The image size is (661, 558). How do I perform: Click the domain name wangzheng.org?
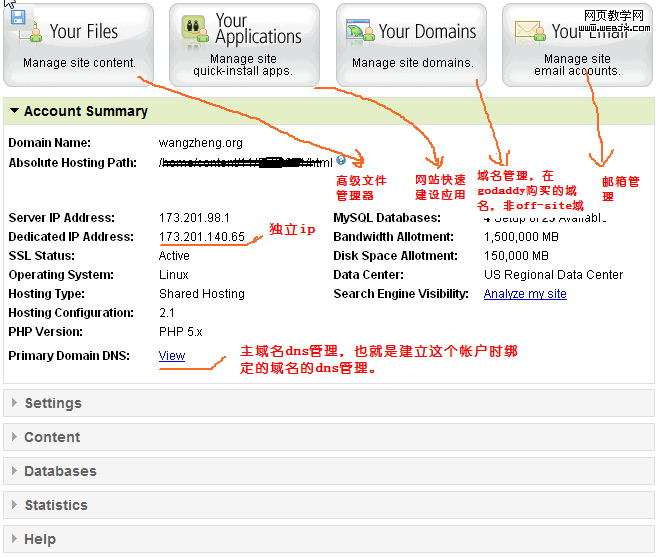pos(200,144)
